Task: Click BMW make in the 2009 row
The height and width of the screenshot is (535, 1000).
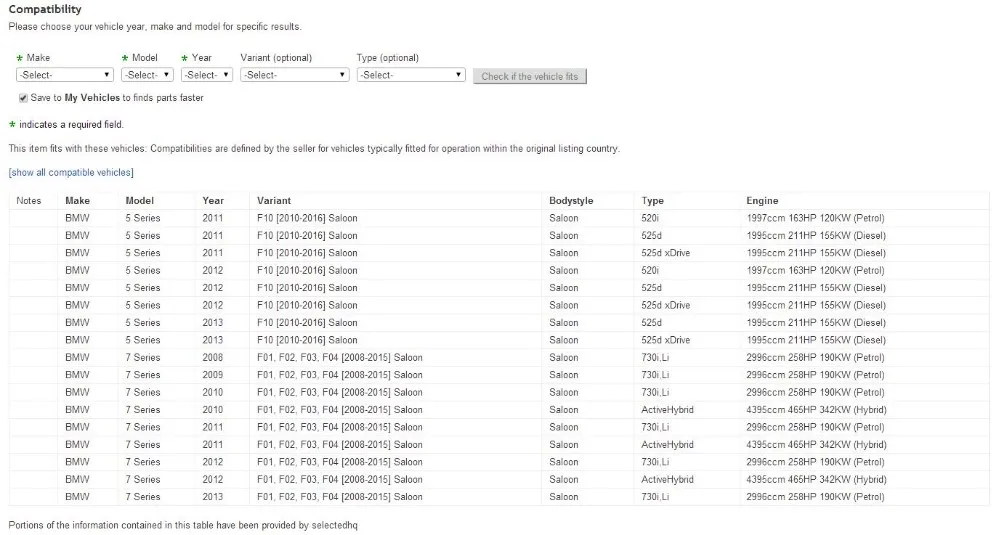Action: (x=77, y=375)
